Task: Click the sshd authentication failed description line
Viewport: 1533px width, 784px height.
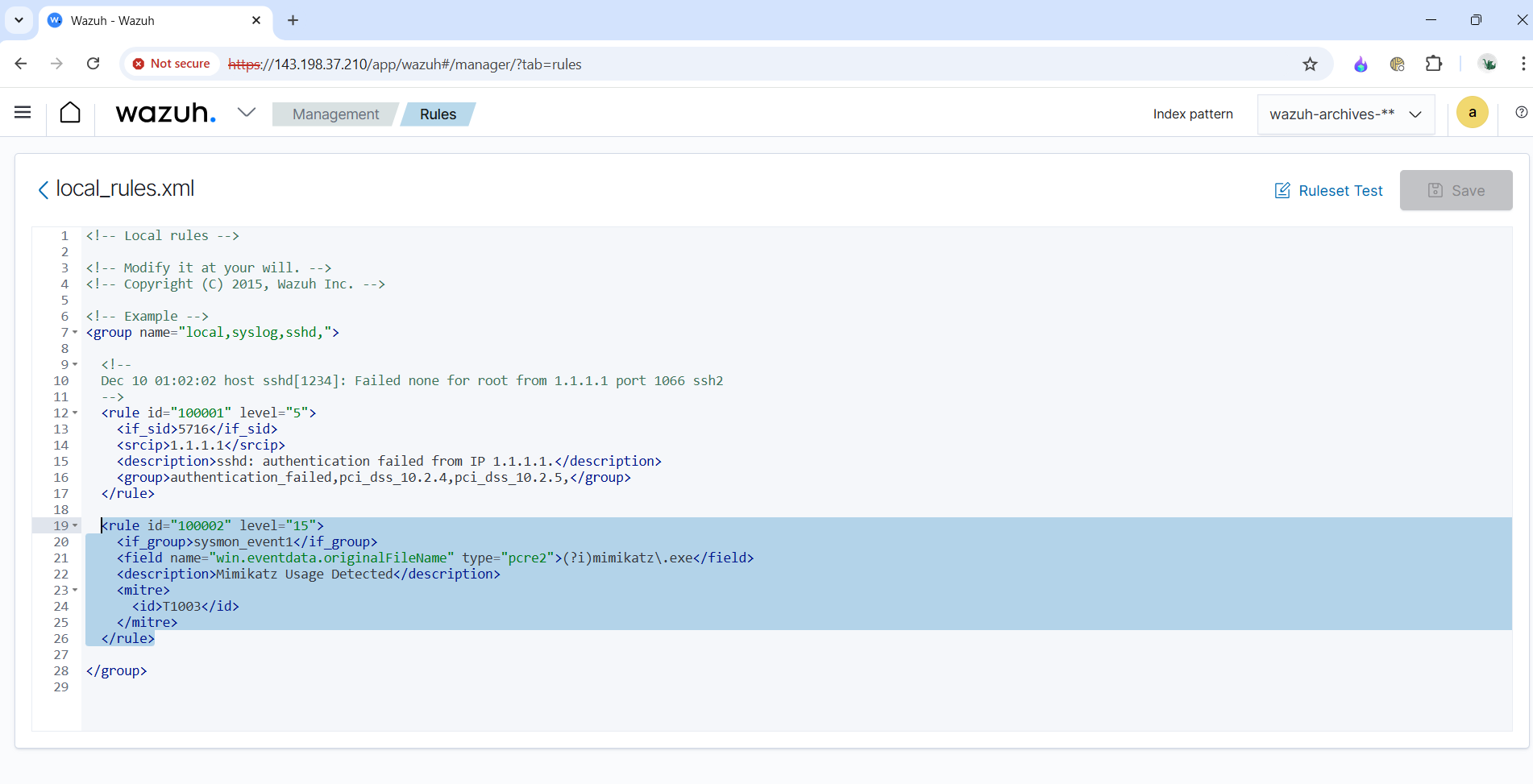Action: (x=389, y=462)
